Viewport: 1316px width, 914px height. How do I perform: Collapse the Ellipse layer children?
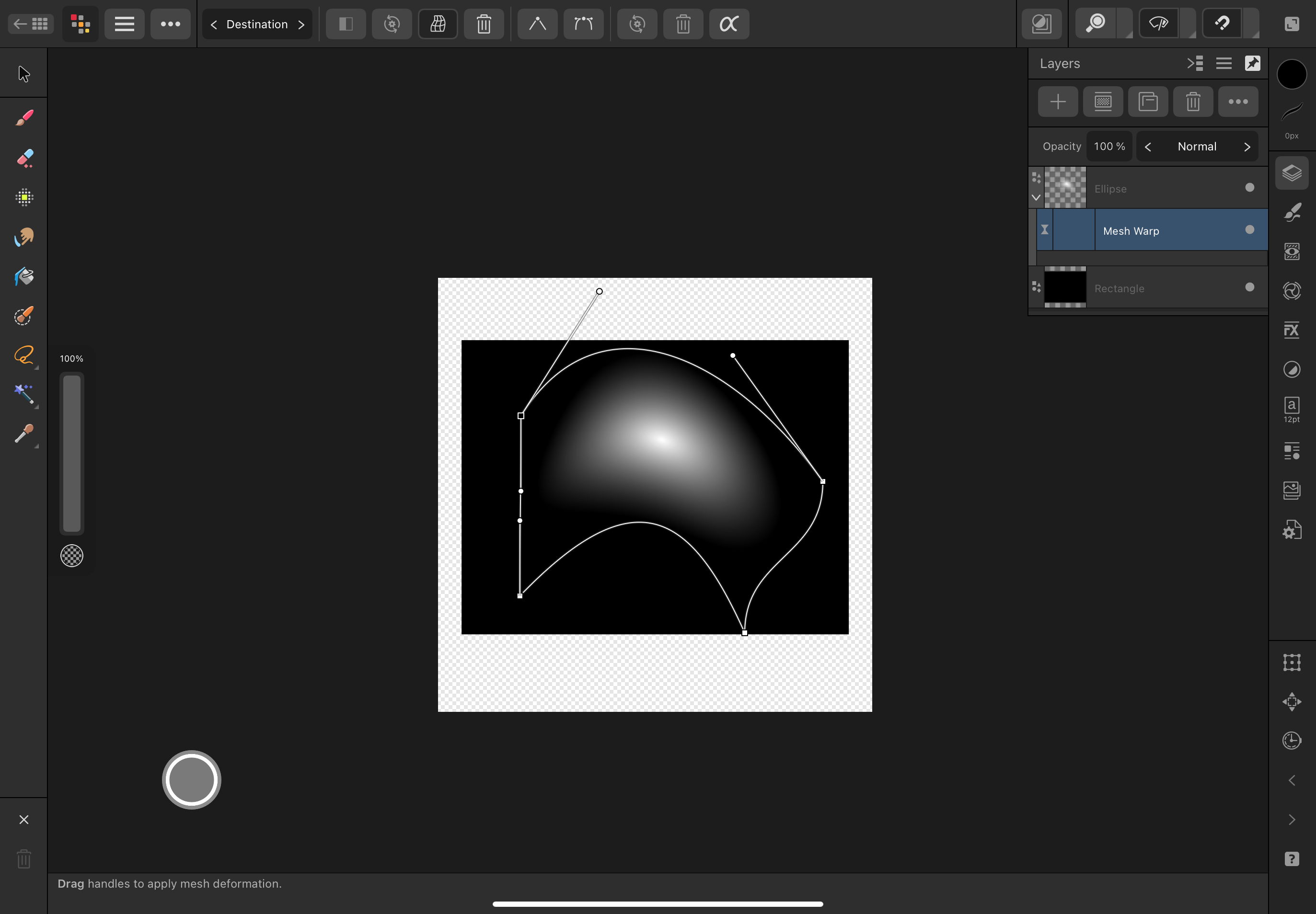1036,197
